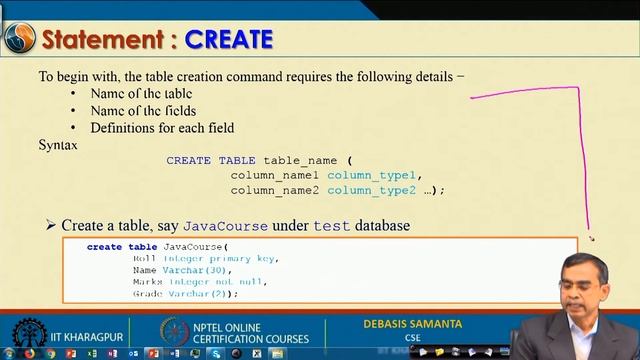Open the Windows Start menu orb
This screenshot has height=360, width=640.
coord(8,353)
